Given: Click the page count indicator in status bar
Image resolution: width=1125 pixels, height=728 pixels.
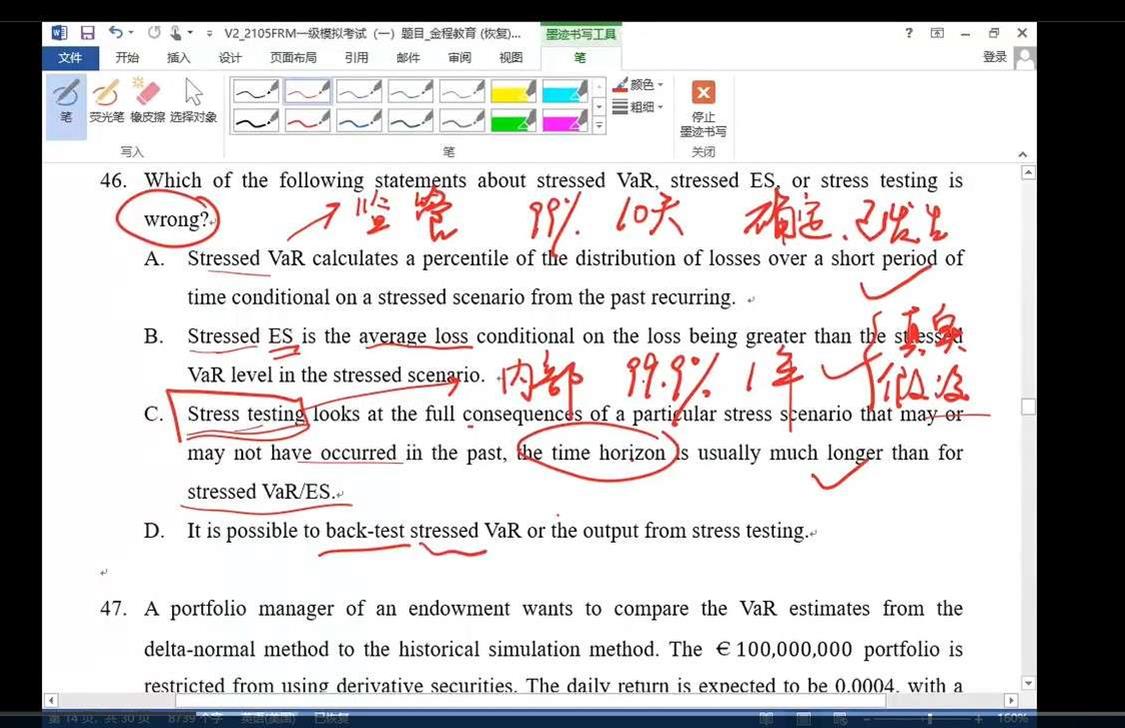Looking at the screenshot, I should point(98,718).
